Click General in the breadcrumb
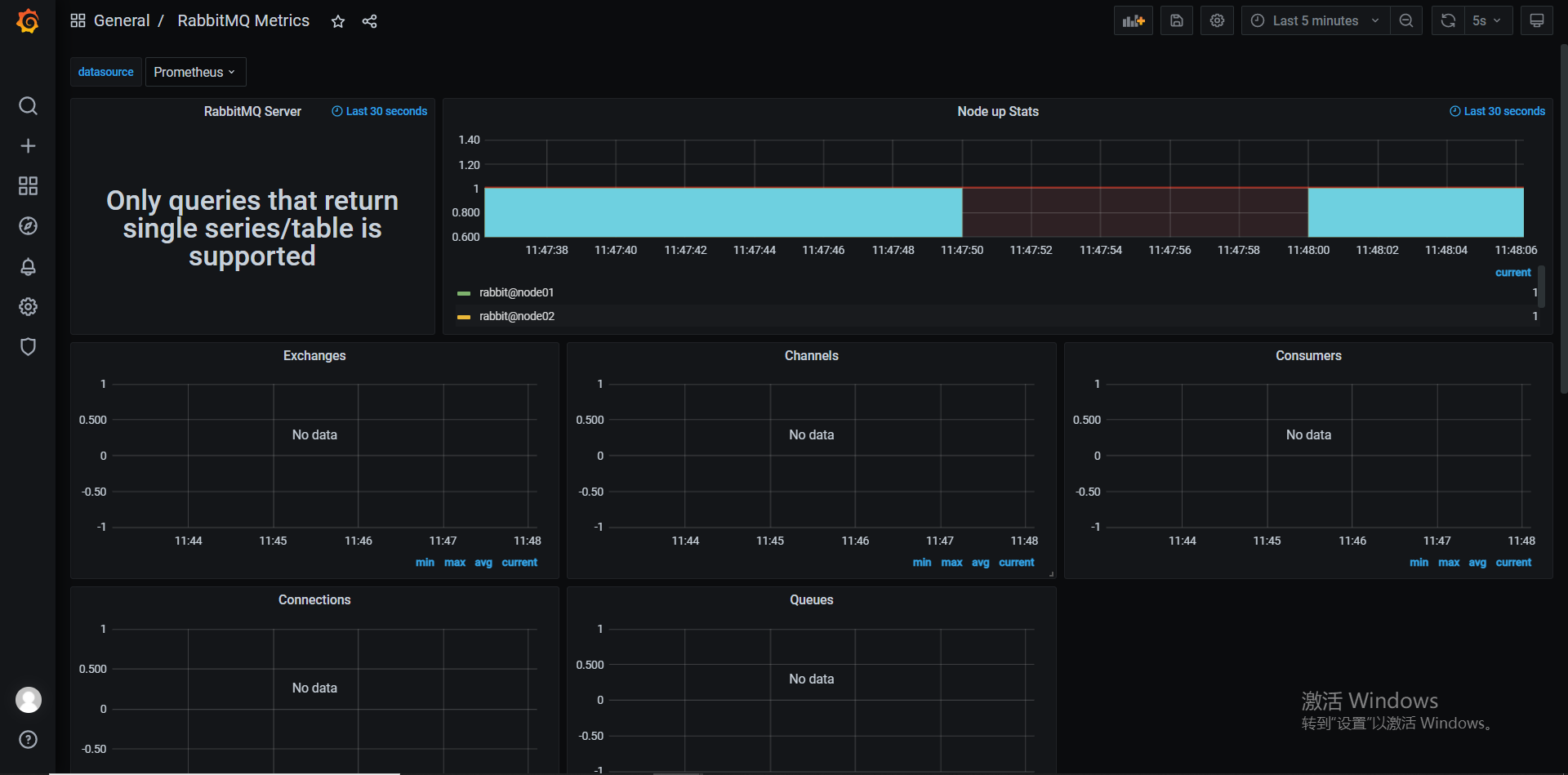Viewport: 1568px width, 775px height. [123, 20]
